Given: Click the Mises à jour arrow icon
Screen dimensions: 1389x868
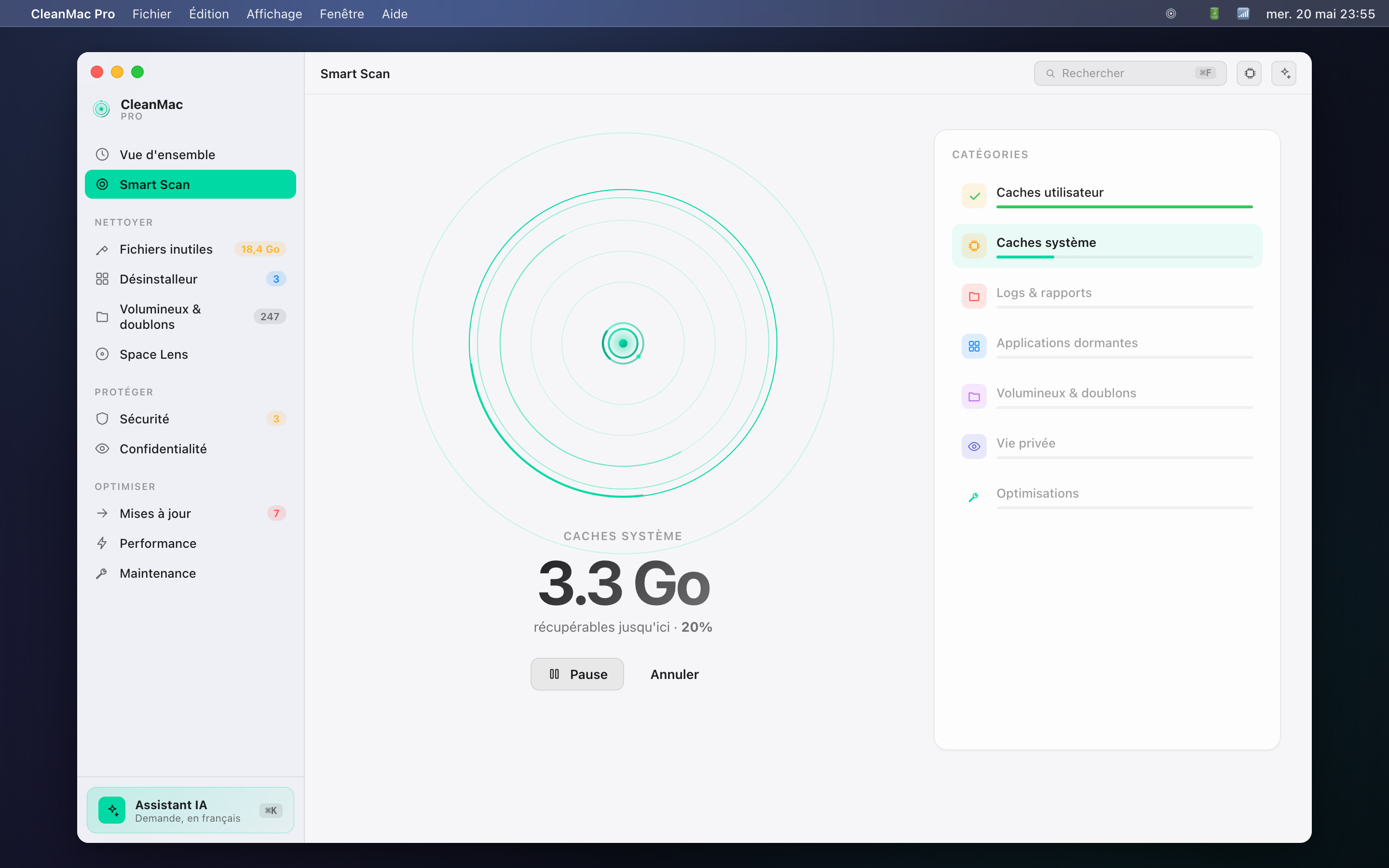Looking at the screenshot, I should pos(102,513).
